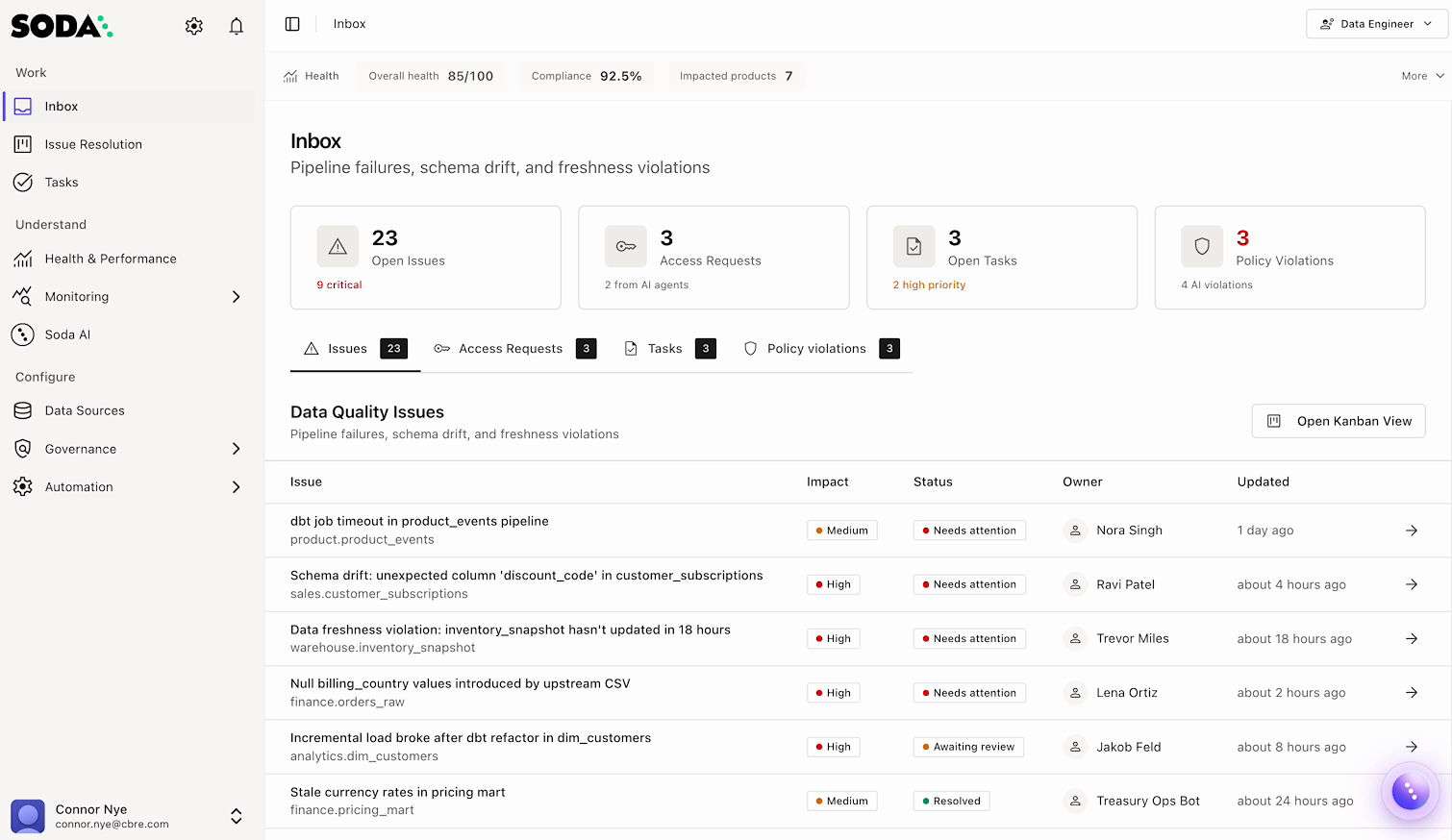The width and height of the screenshot is (1452, 840).
Task: Click Nora Singh owner avatar icon
Action: point(1075,531)
